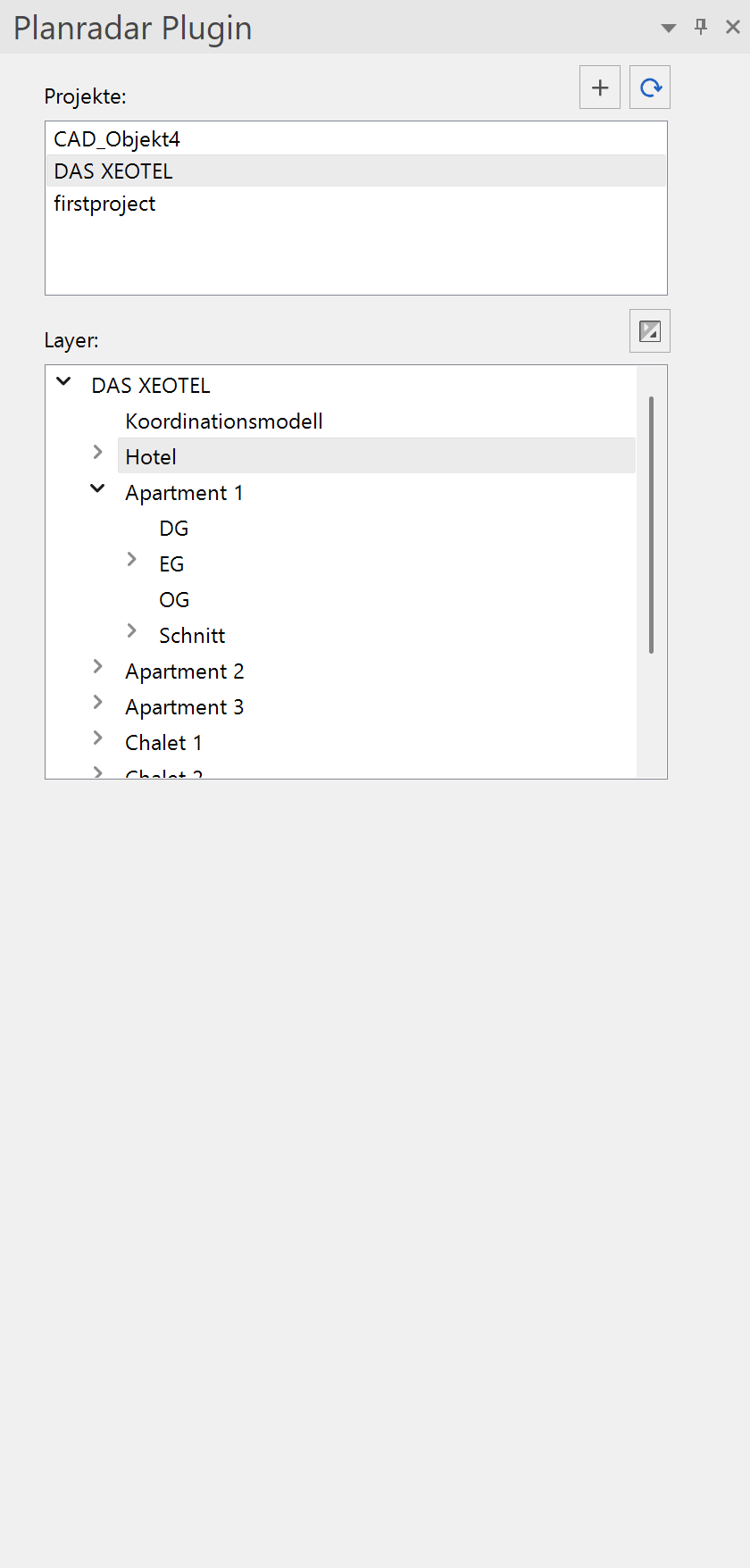Expand the Apartment 2 node
750x1568 pixels.
pyautogui.click(x=98, y=667)
